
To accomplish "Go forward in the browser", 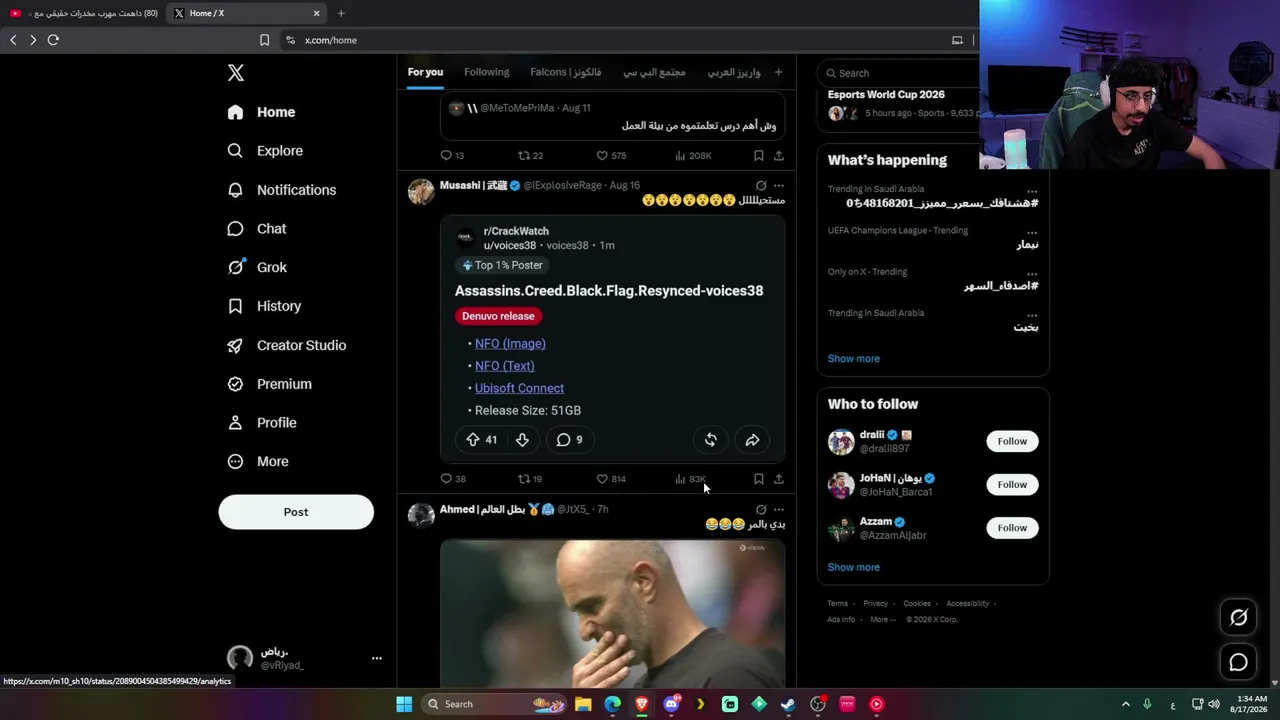I will pyautogui.click(x=33, y=40).
